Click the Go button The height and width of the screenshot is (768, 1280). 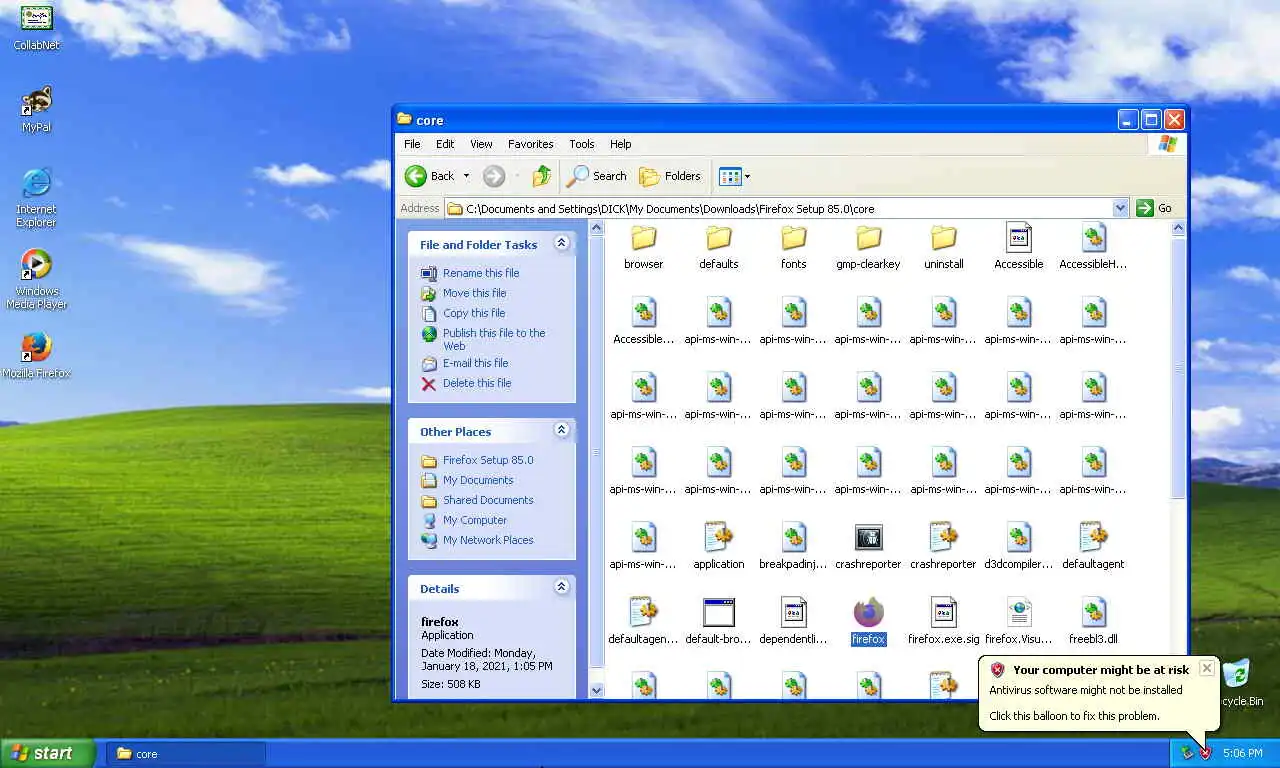[x=1154, y=208]
